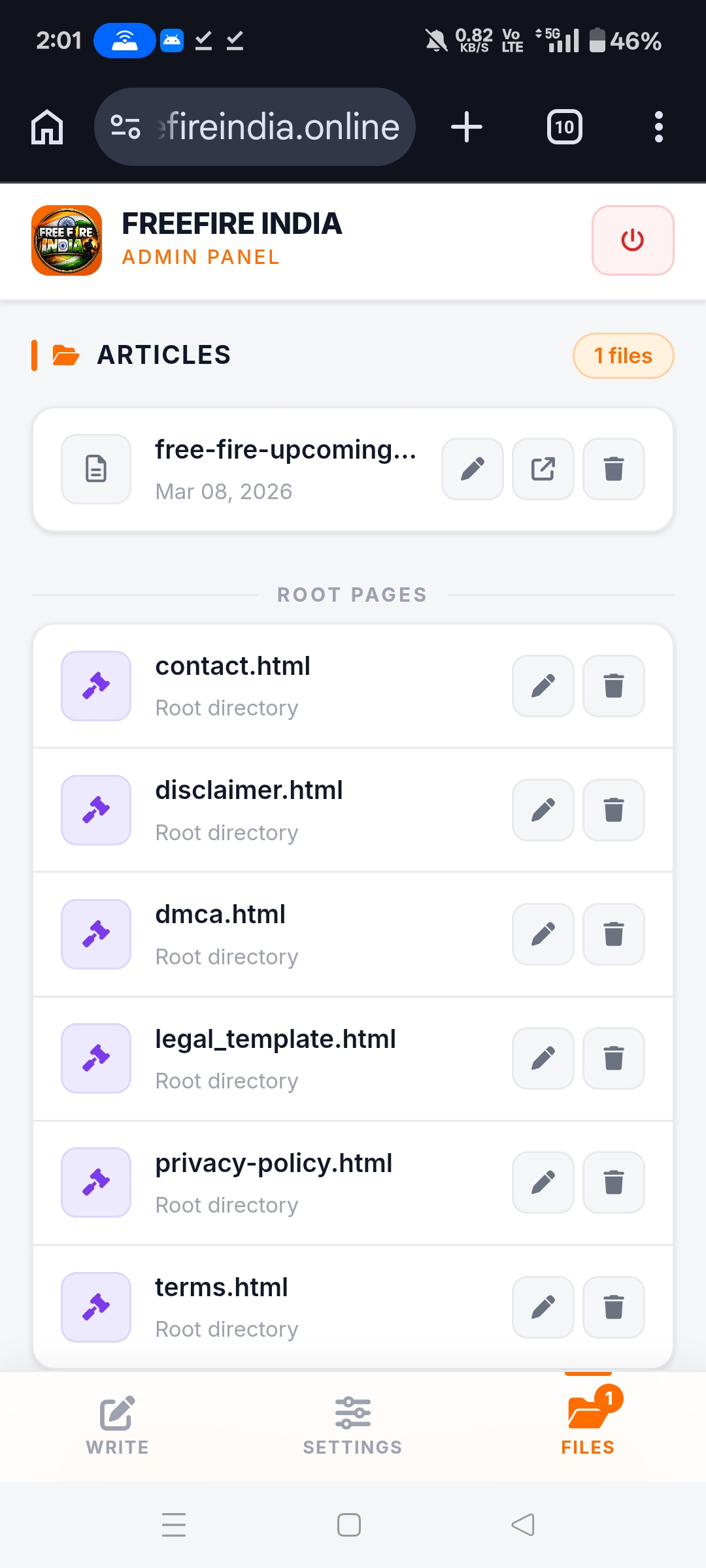Edit the free-fire-upcoming article with pencil icon

coord(472,469)
